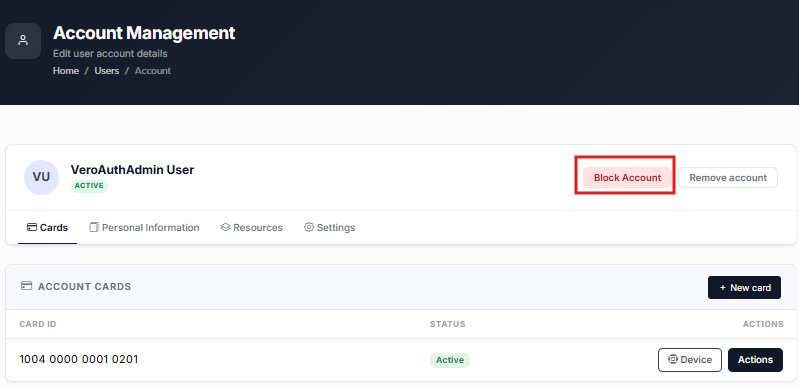Screen dimensions: 799x387
Task: Click the ACTIONS column header
Action: coord(763,324)
